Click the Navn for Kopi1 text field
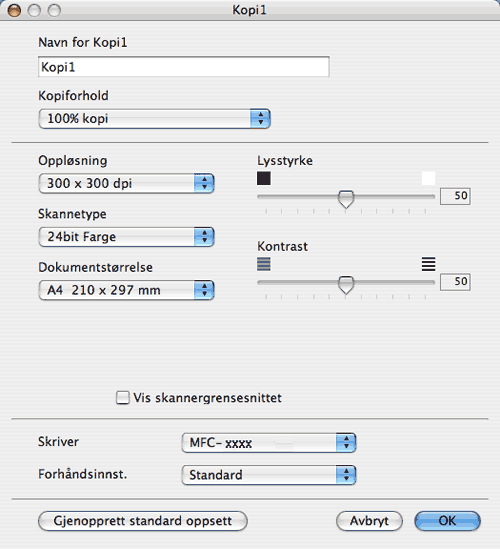This screenshot has width=500, height=549. (x=184, y=67)
